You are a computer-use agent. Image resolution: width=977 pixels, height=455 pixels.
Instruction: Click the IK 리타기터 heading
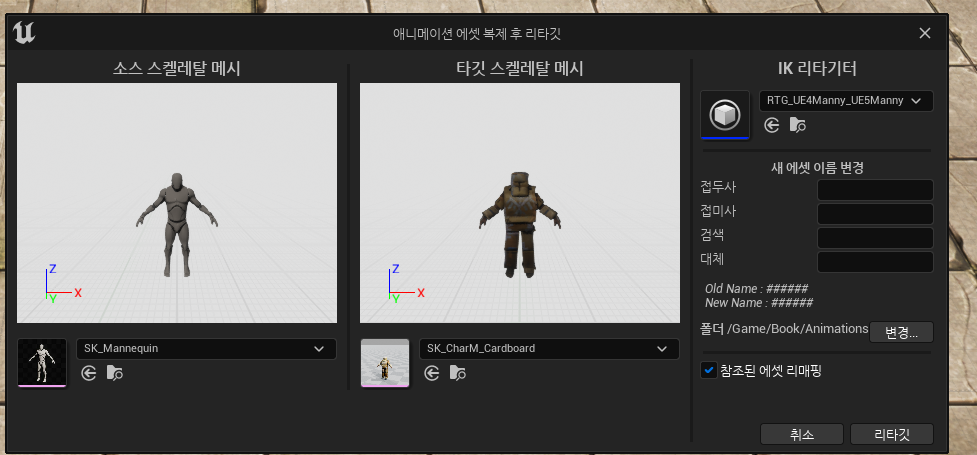tap(817, 69)
